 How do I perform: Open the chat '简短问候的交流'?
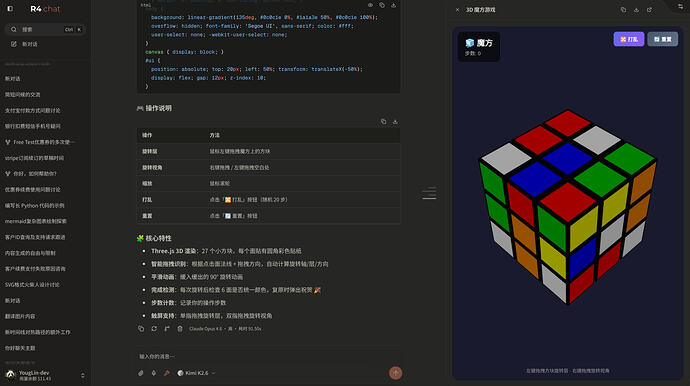[x=23, y=95]
